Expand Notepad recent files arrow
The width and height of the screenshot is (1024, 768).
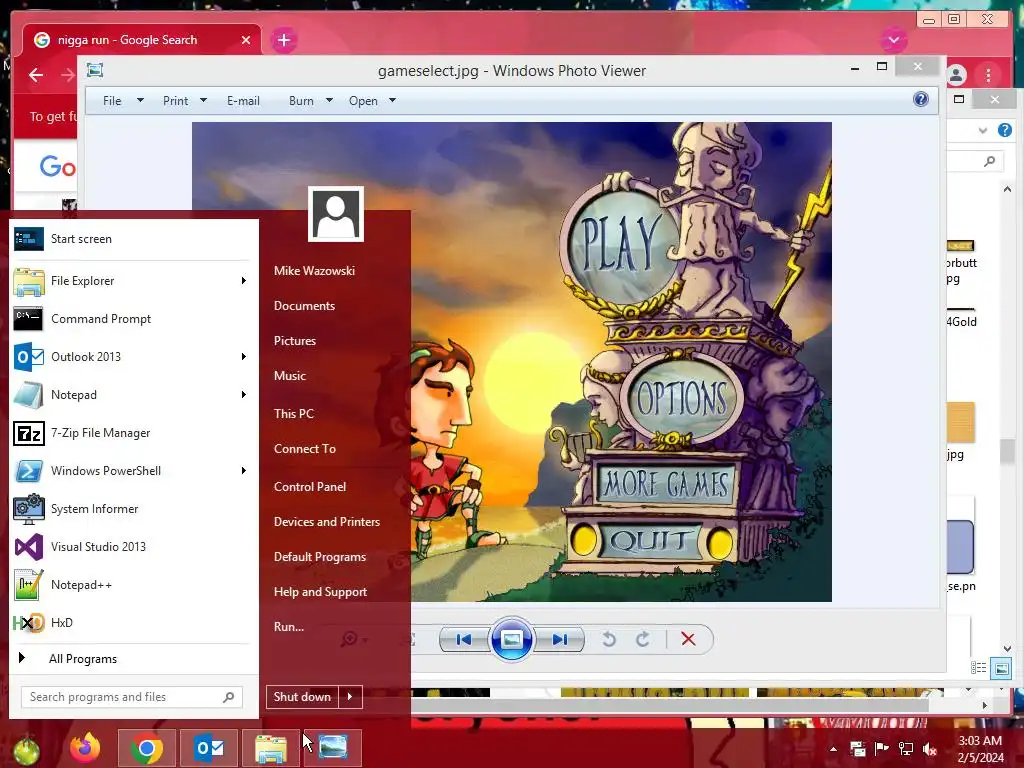pos(244,394)
